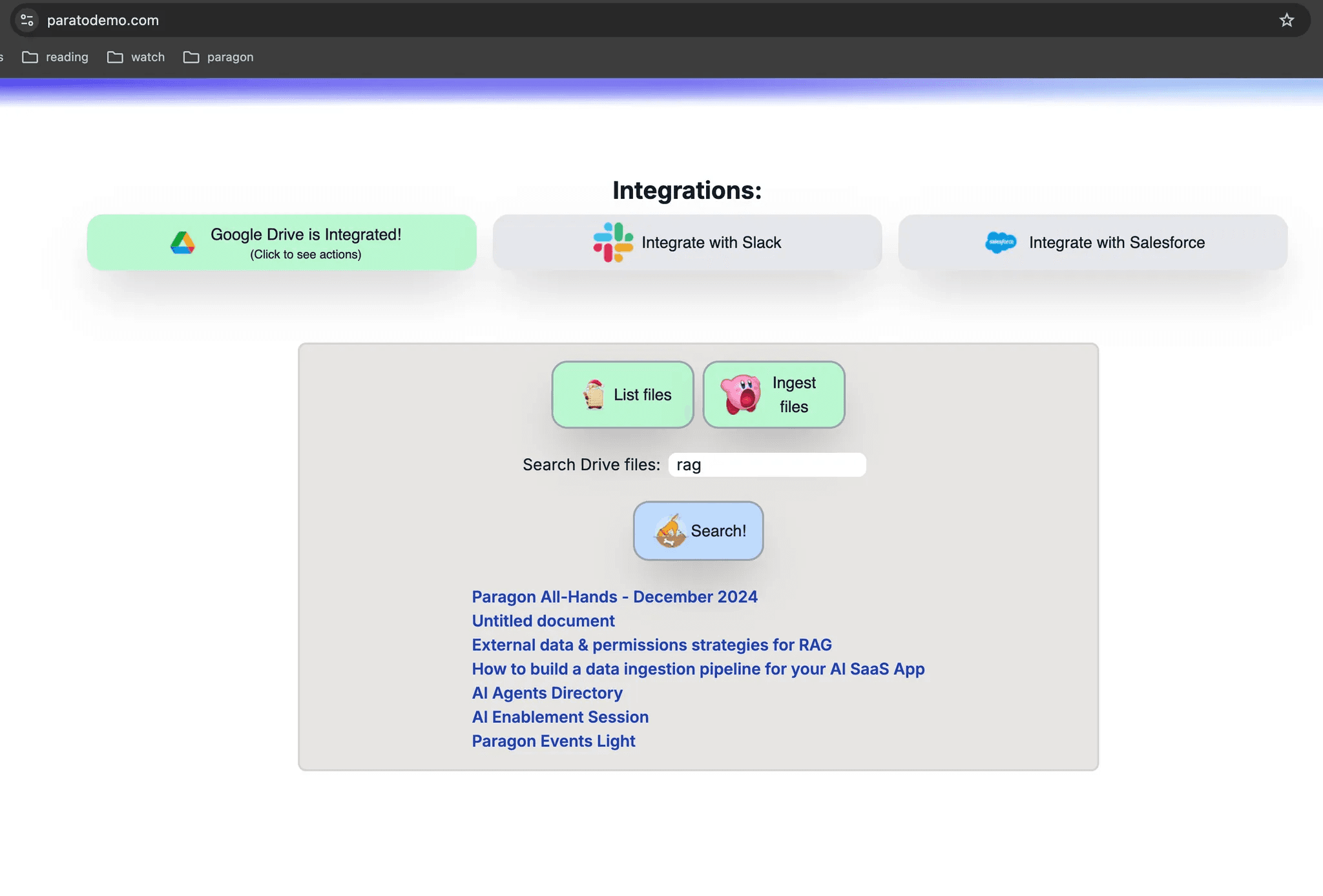The image size is (1323, 896).
Task: Open External data & permissions strategies link
Action: coord(651,645)
